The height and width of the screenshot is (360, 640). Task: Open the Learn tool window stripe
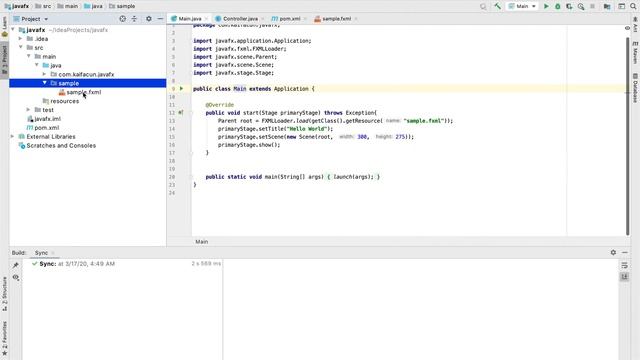pos(4,27)
